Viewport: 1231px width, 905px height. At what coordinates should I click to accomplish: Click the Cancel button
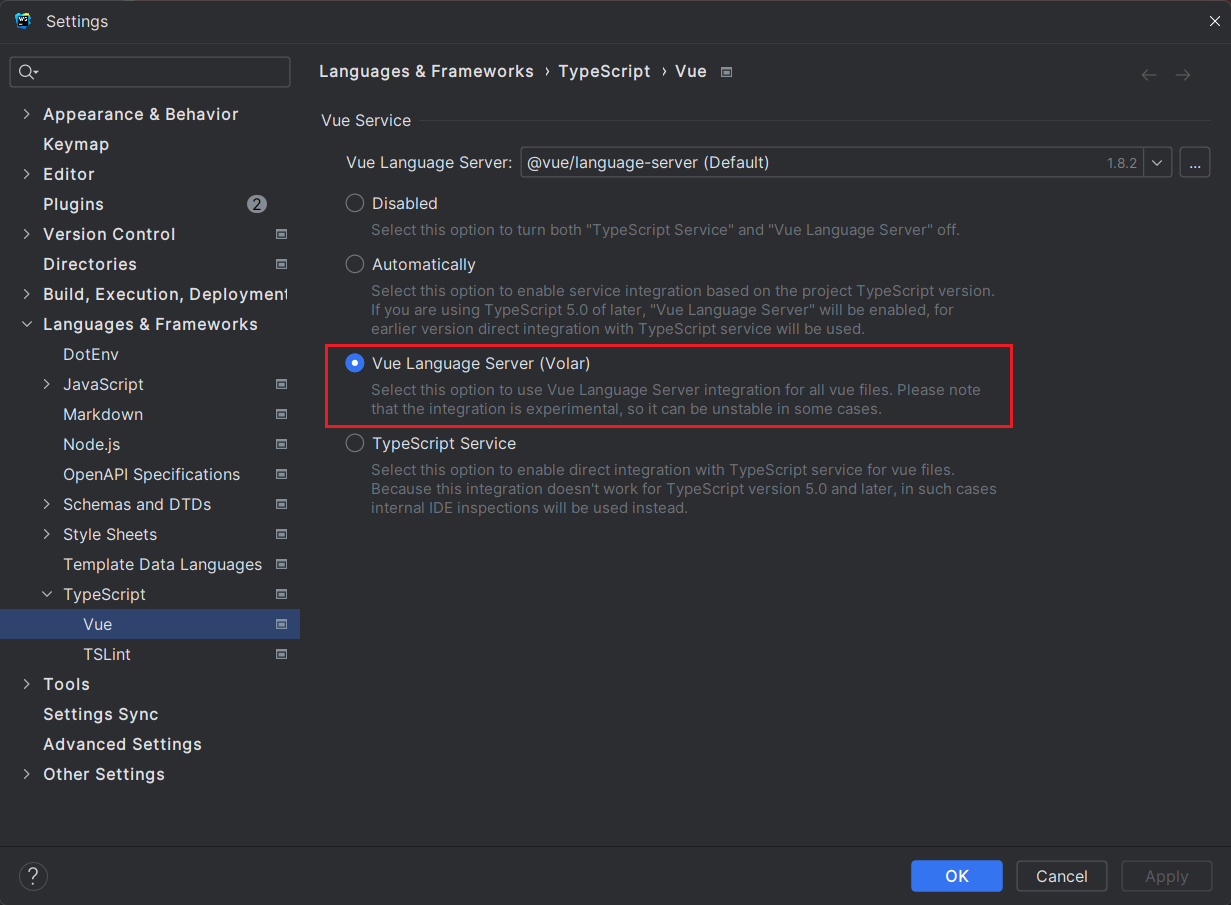pos(1062,876)
